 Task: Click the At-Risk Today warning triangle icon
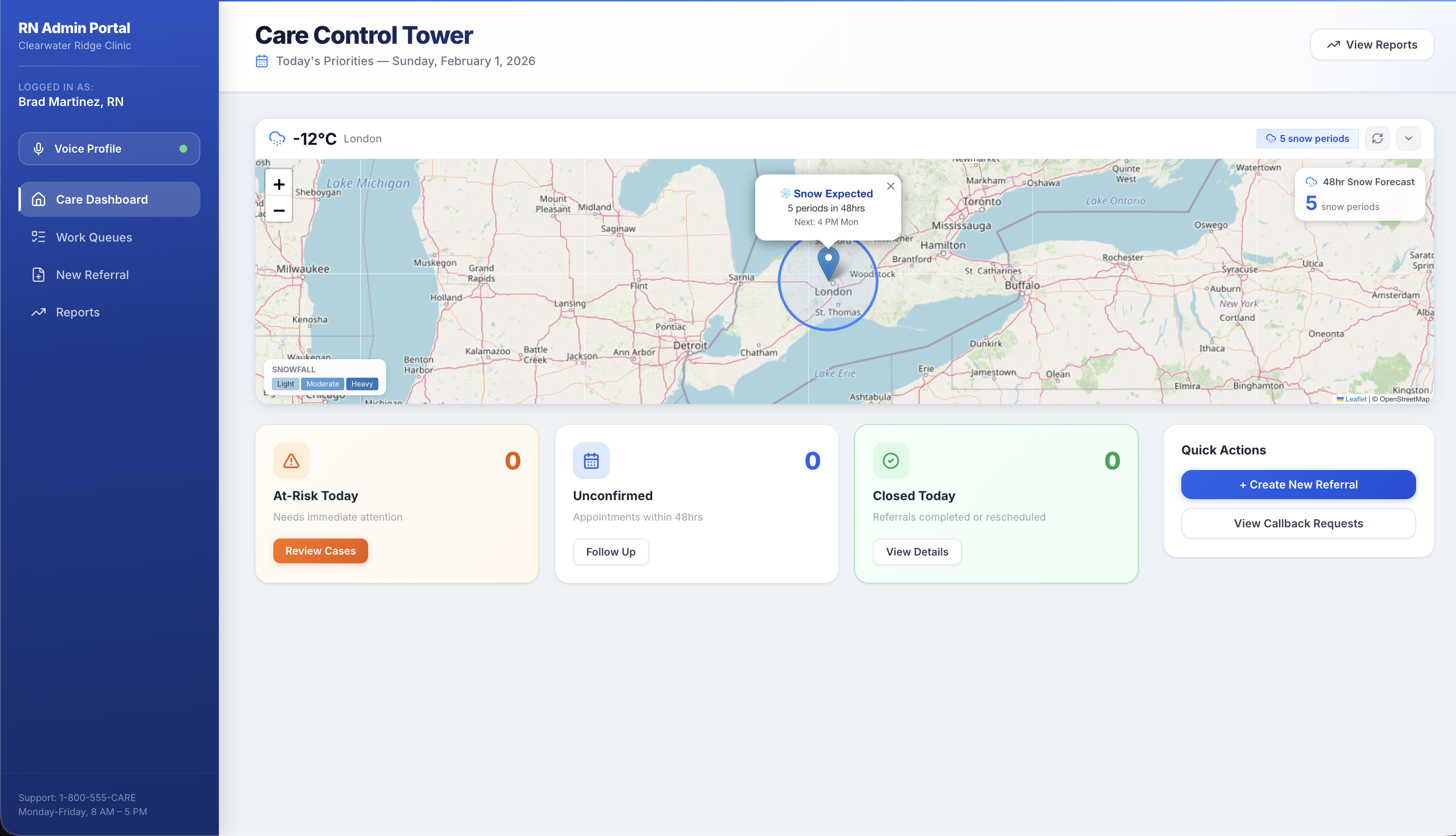pyautogui.click(x=291, y=460)
